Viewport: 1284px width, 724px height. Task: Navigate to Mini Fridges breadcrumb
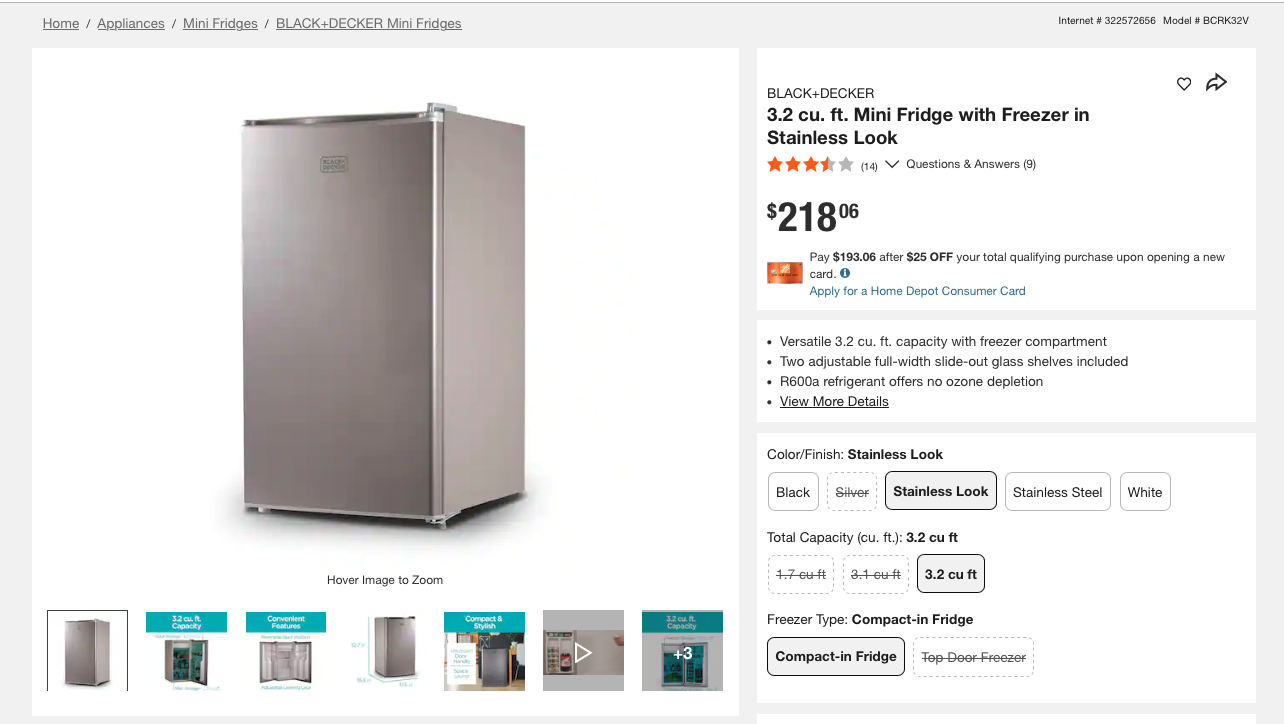pos(220,23)
